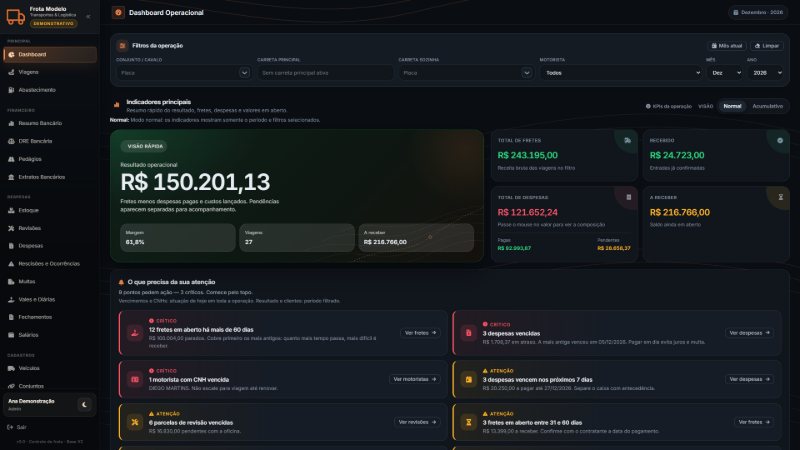
Task: Toggle dark mode moon button
Action: point(84,405)
